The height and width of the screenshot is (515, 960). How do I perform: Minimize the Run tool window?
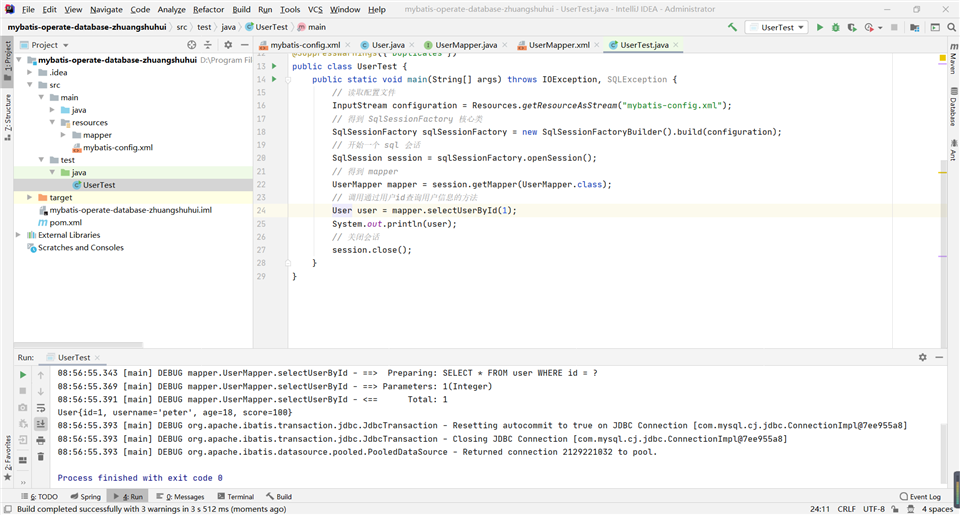click(x=939, y=357)
